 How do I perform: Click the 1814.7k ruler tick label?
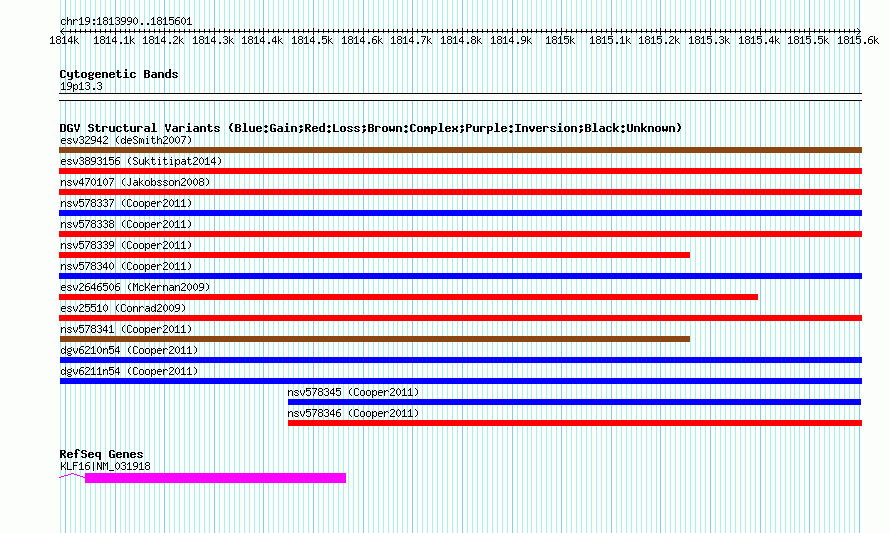click(412, 40)
